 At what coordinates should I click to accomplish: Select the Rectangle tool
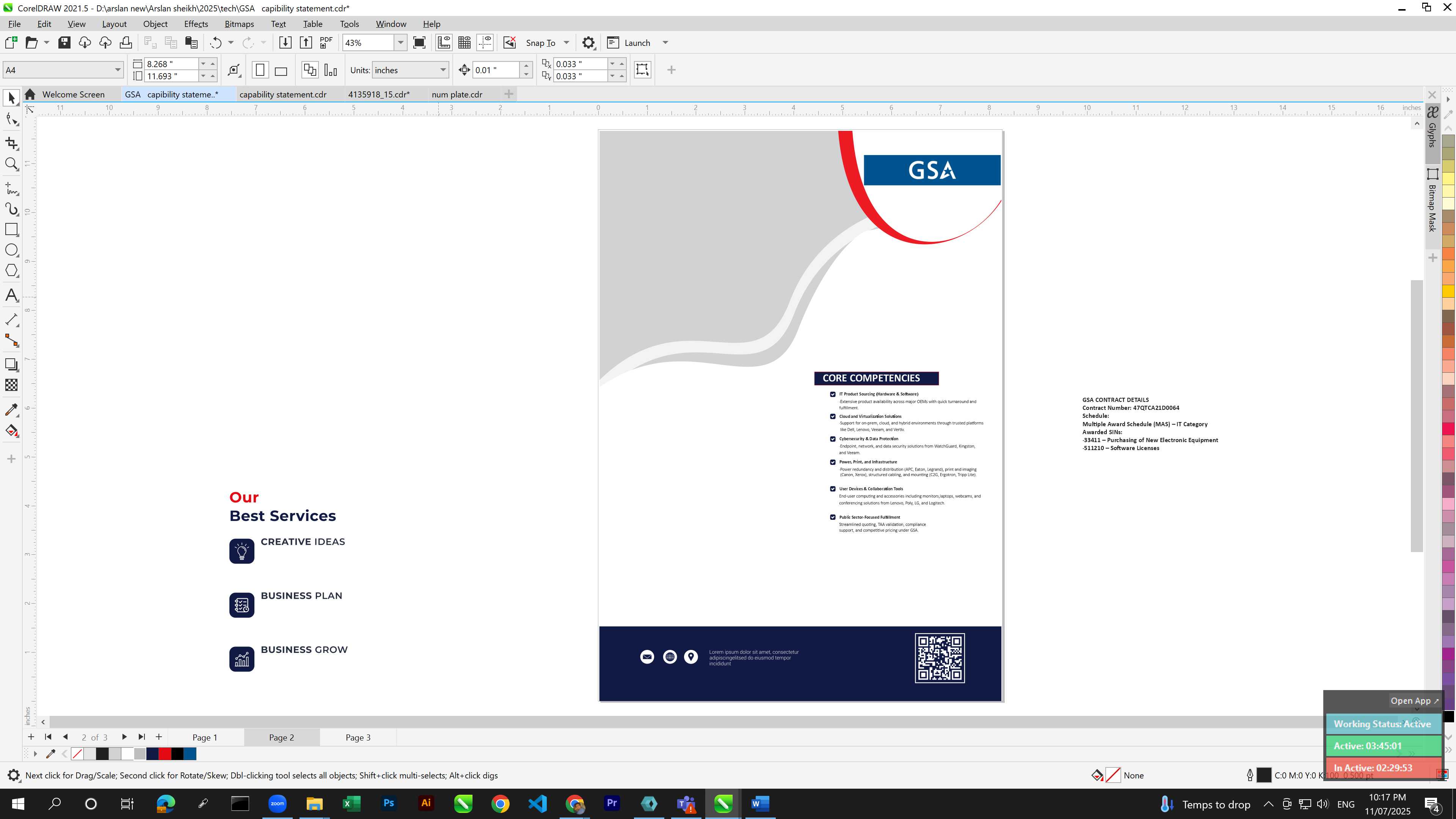[x=11, y=229]
